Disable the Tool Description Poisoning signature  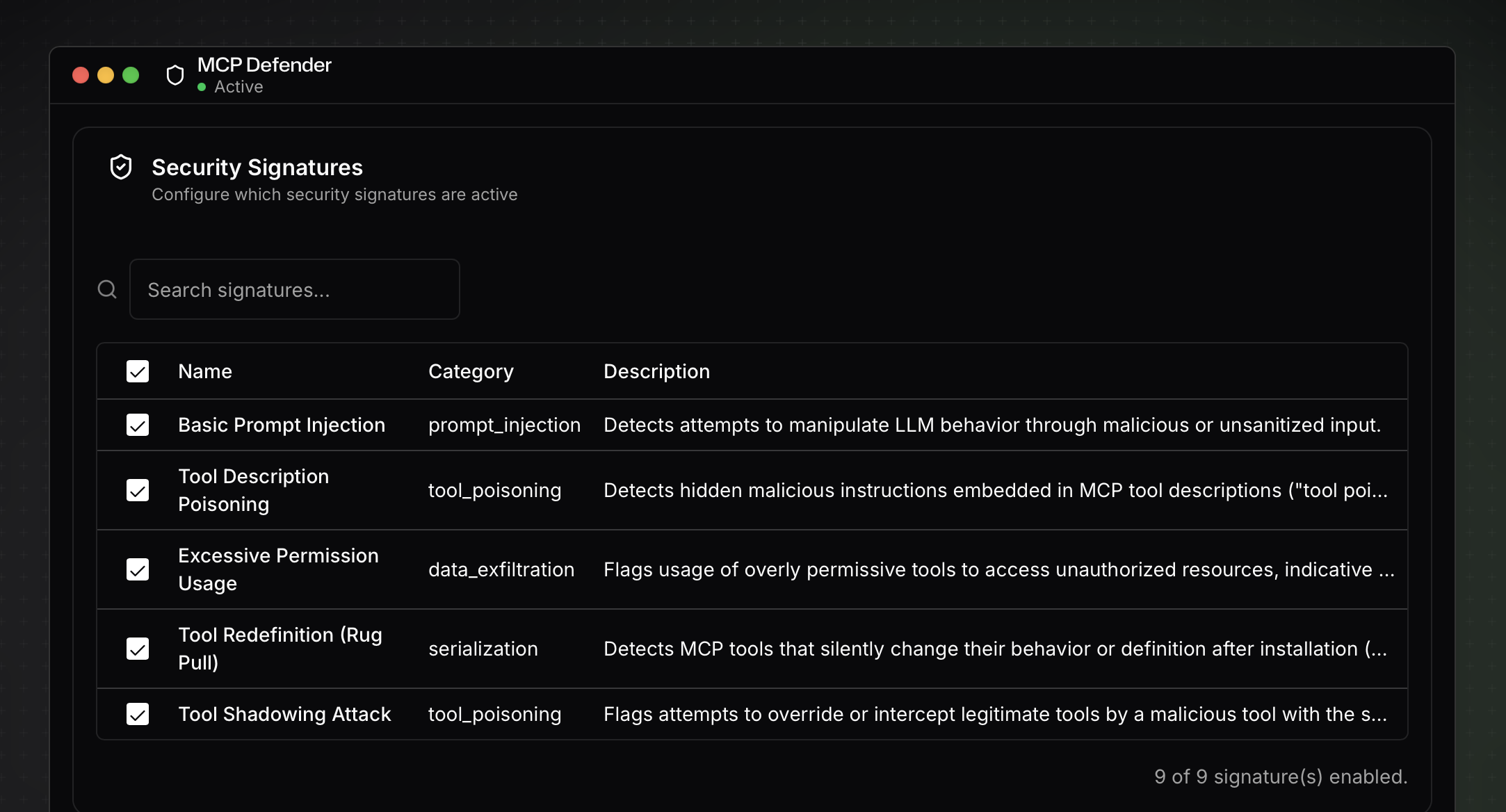(138, 490)
